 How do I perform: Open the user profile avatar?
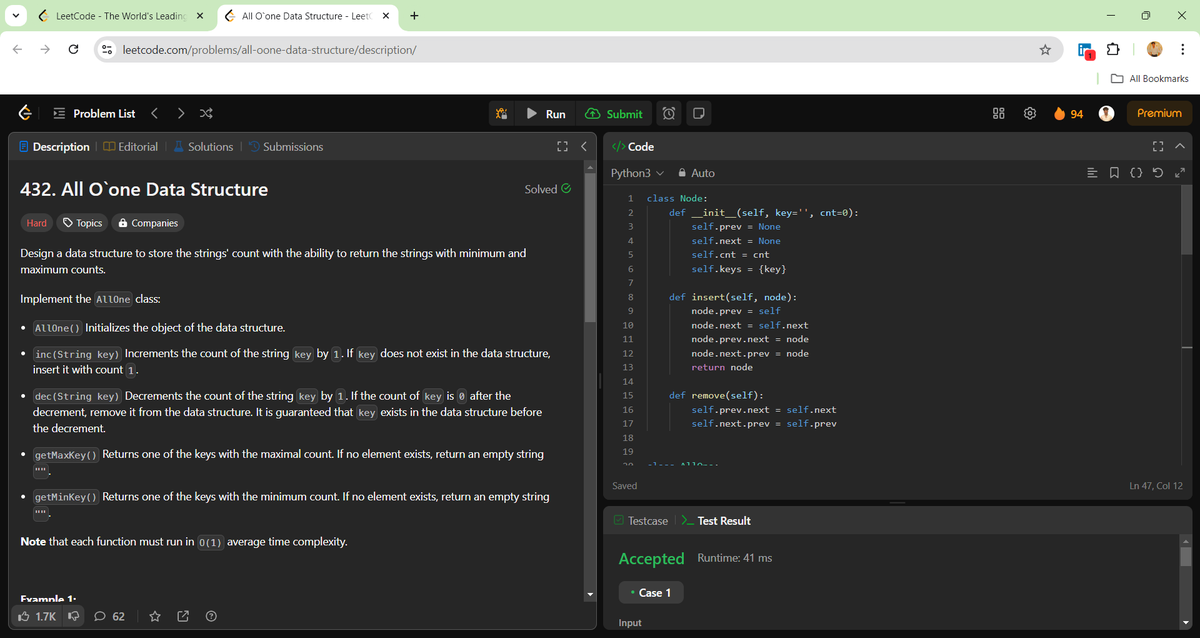pyautogui.click(x=1107, y=114)
